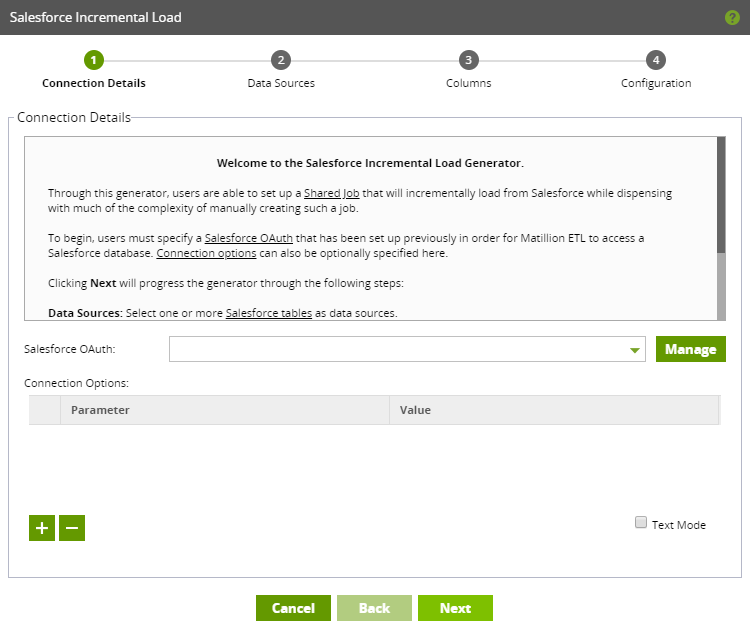Open the Connection options link
This screenshot has width=750, height=630.
point(206,253)
